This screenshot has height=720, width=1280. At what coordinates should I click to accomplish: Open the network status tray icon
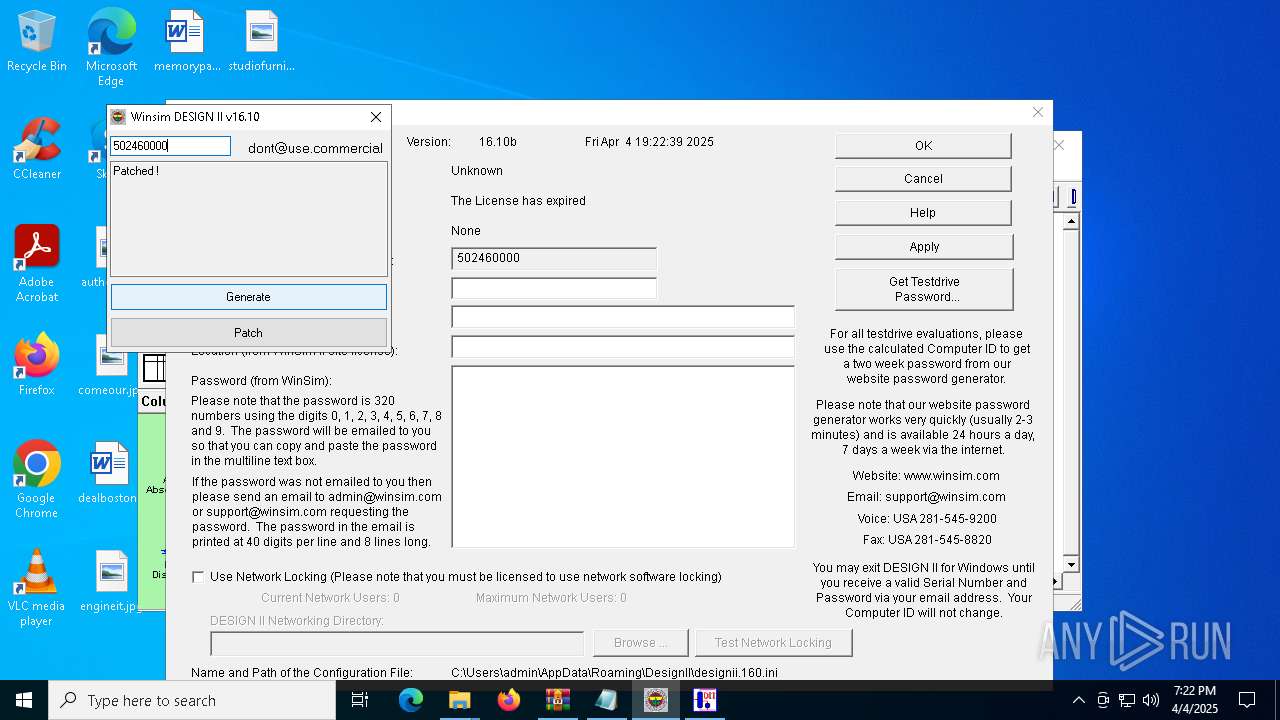point(1127,700)
